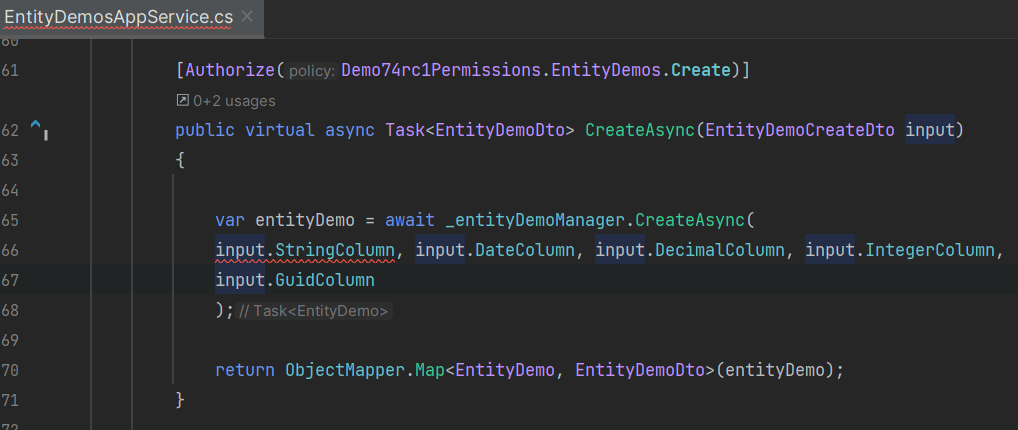1018x430 pixels.
Task: Click line number 65 in the gutter
Action: 11,220
